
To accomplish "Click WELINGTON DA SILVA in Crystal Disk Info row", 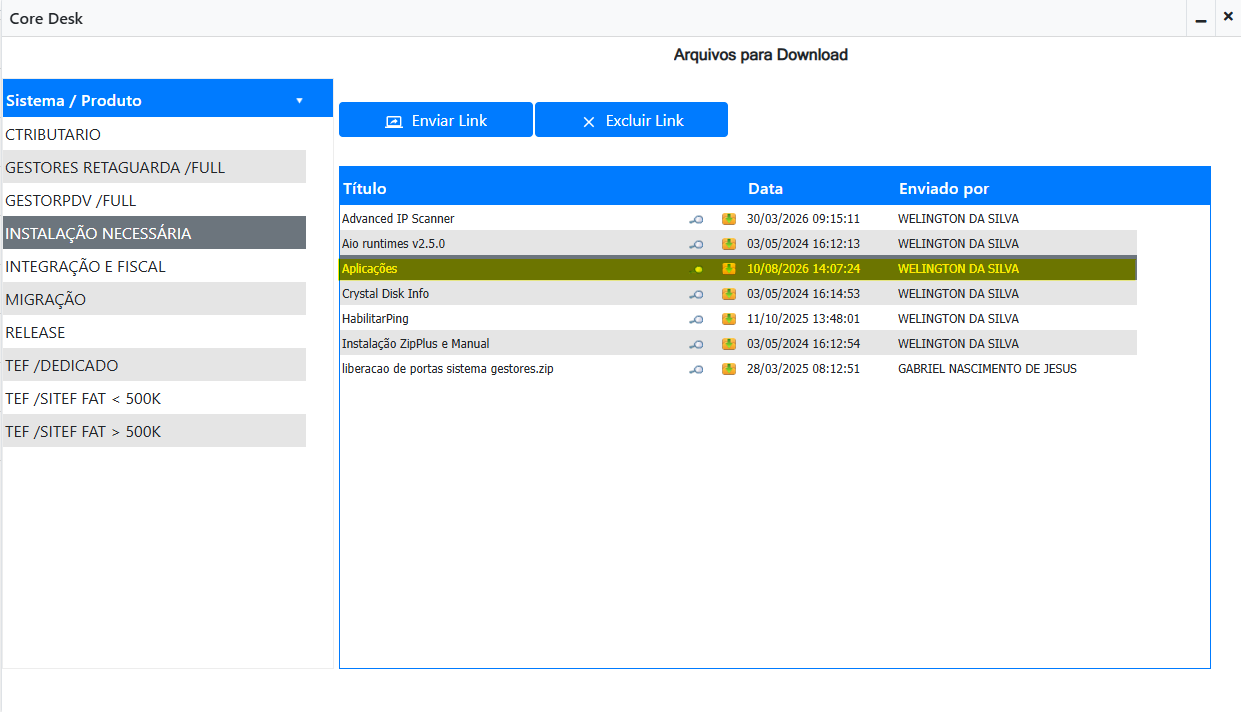I will [x=958, y=294].
